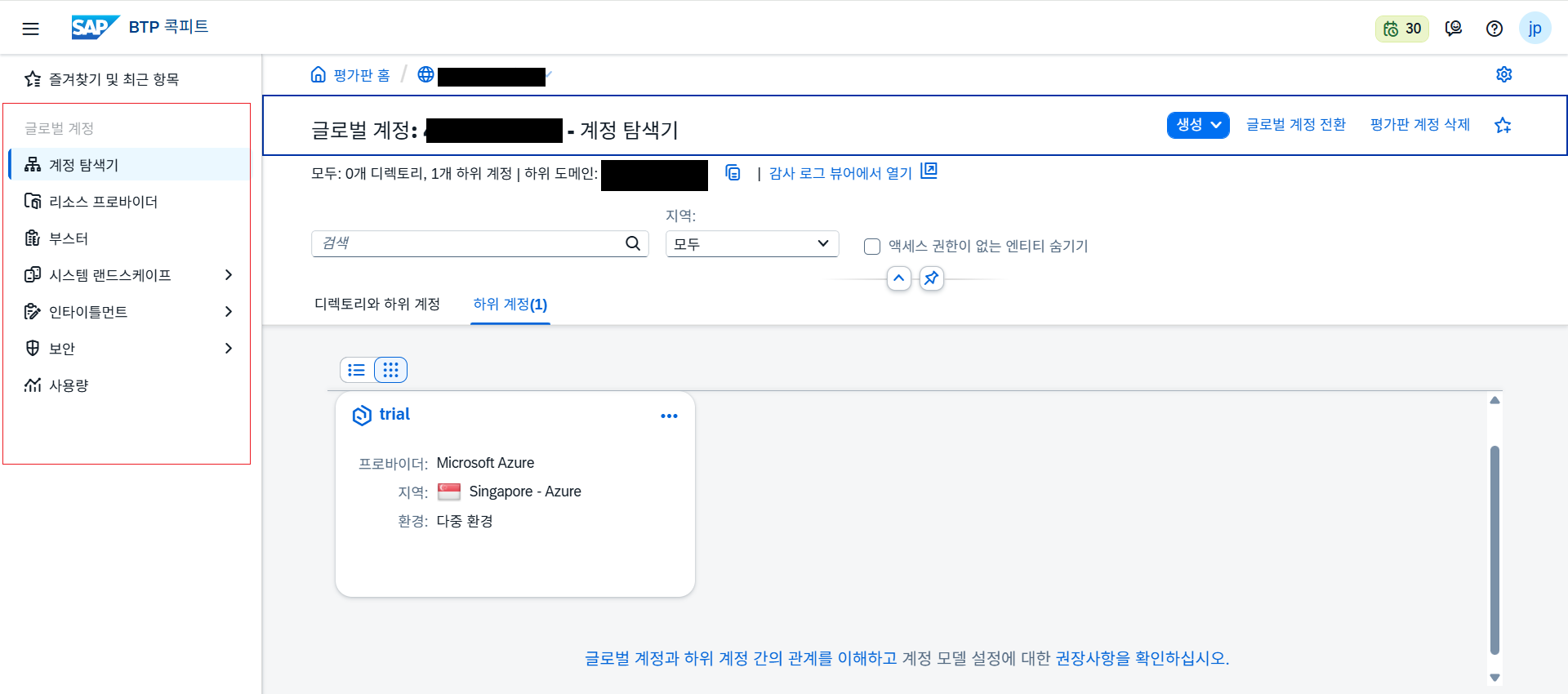The image size is (1568, 694).
Task: Open the feedback chat icon
Action: tap(1454, 29)
